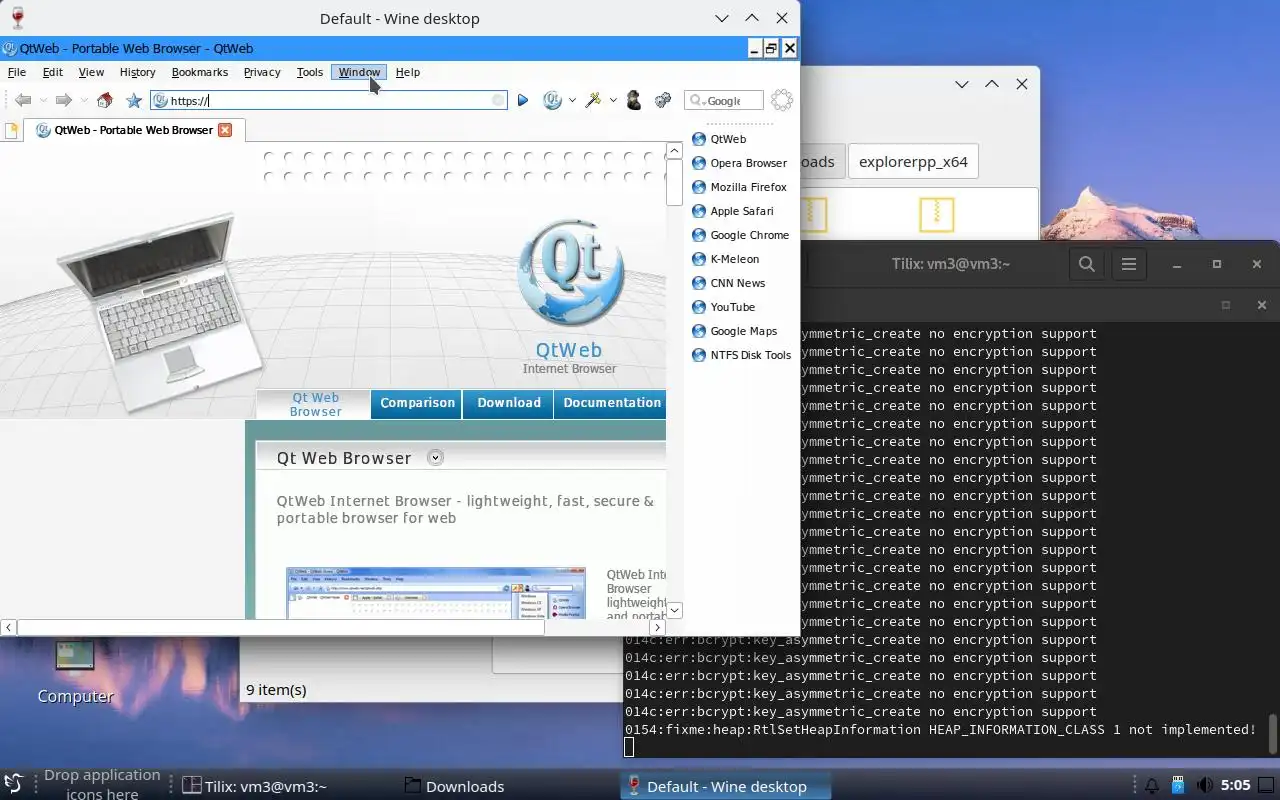Screen dimensions: 1280x800
Task: Click the globe icon next to YouTube
Action: pos(699,307)
